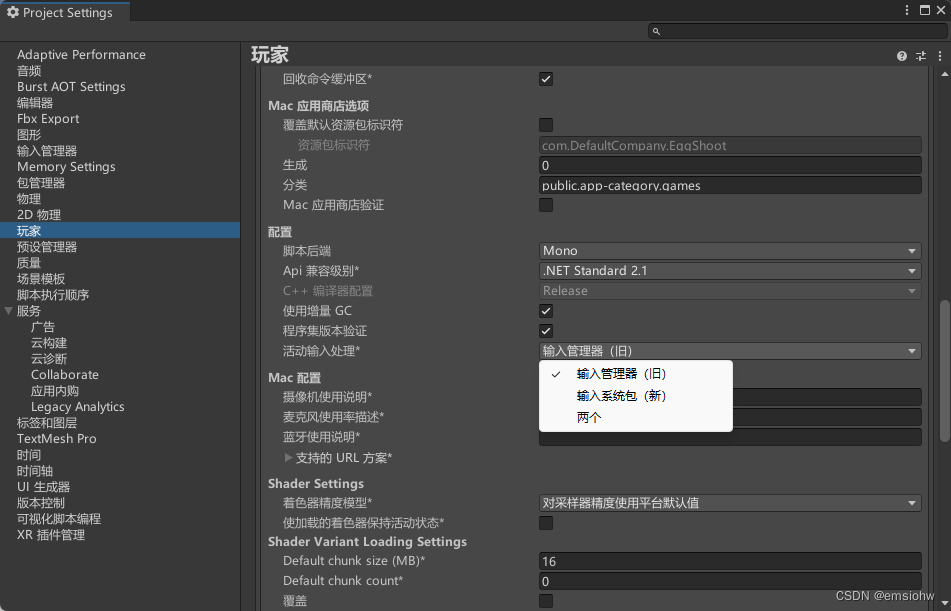This screenshot has height=611, width=951.
Task: Open 图形 settings category
Action: [x=29, y=135]
